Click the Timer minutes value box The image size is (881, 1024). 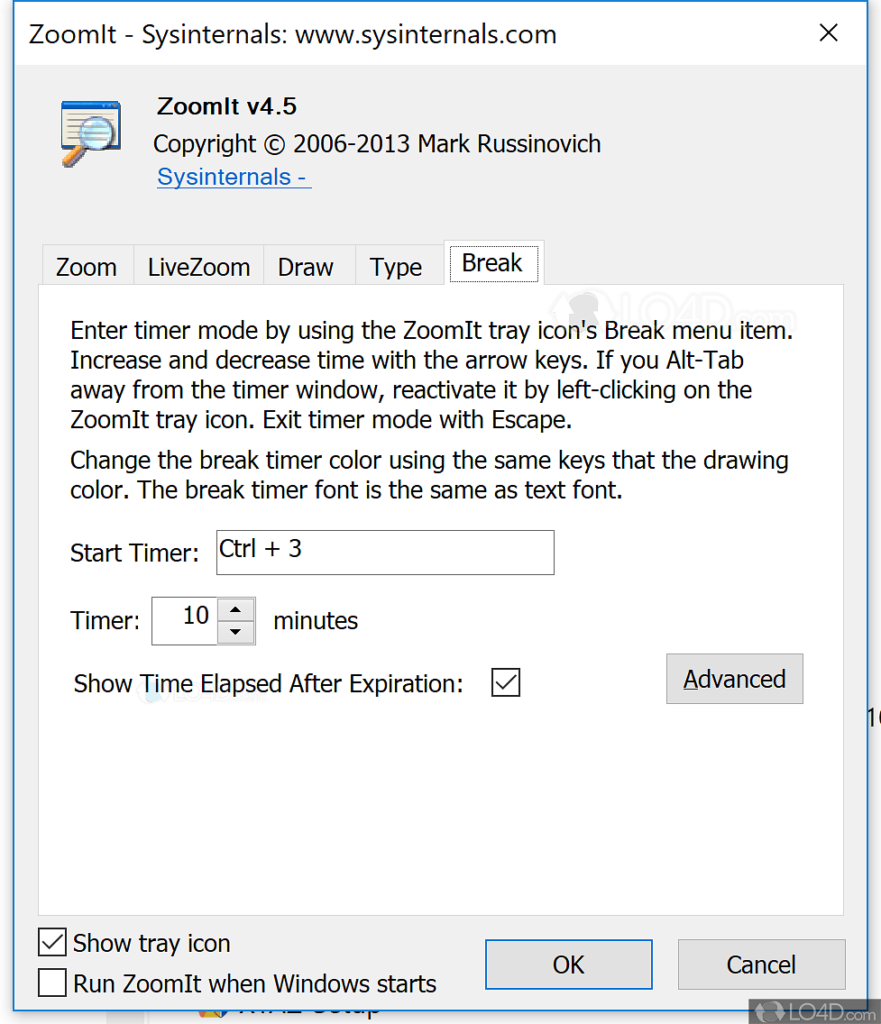[x=186, y=620]
